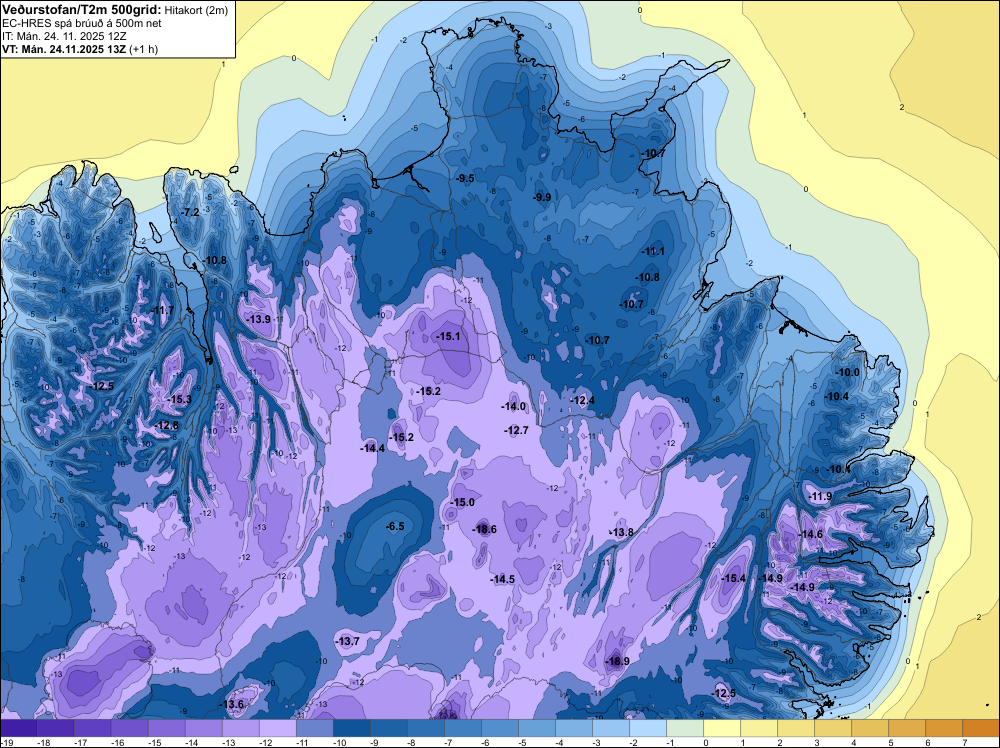Click the bold temperature value "-12.4"
The image size is (1000, 748).
point(582,400)
